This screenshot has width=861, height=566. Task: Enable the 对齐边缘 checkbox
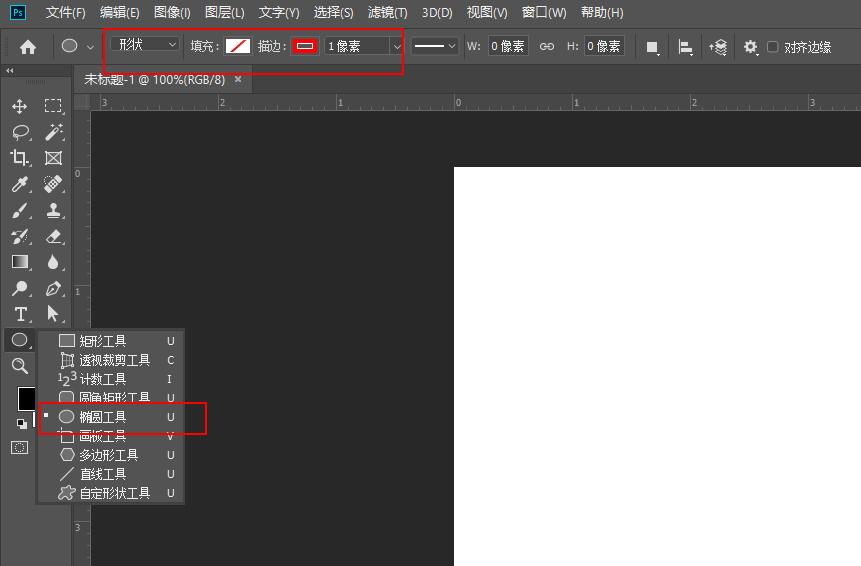coord(772,46)
